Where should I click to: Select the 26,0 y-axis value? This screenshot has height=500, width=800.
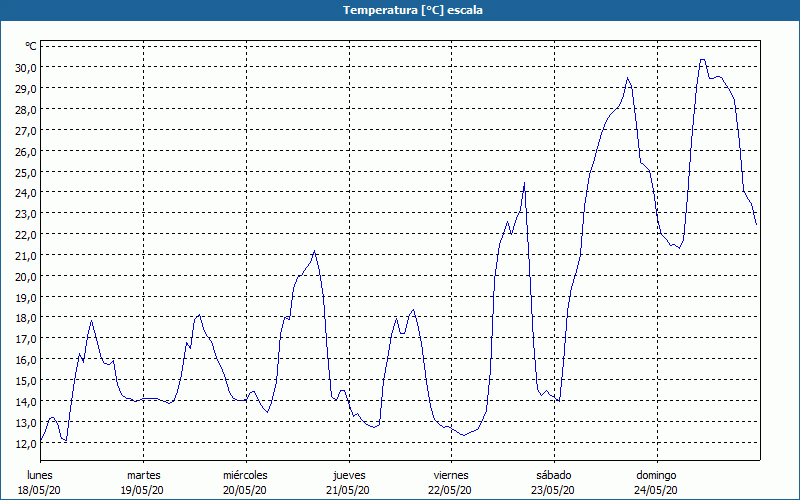(x=25, y=151)
